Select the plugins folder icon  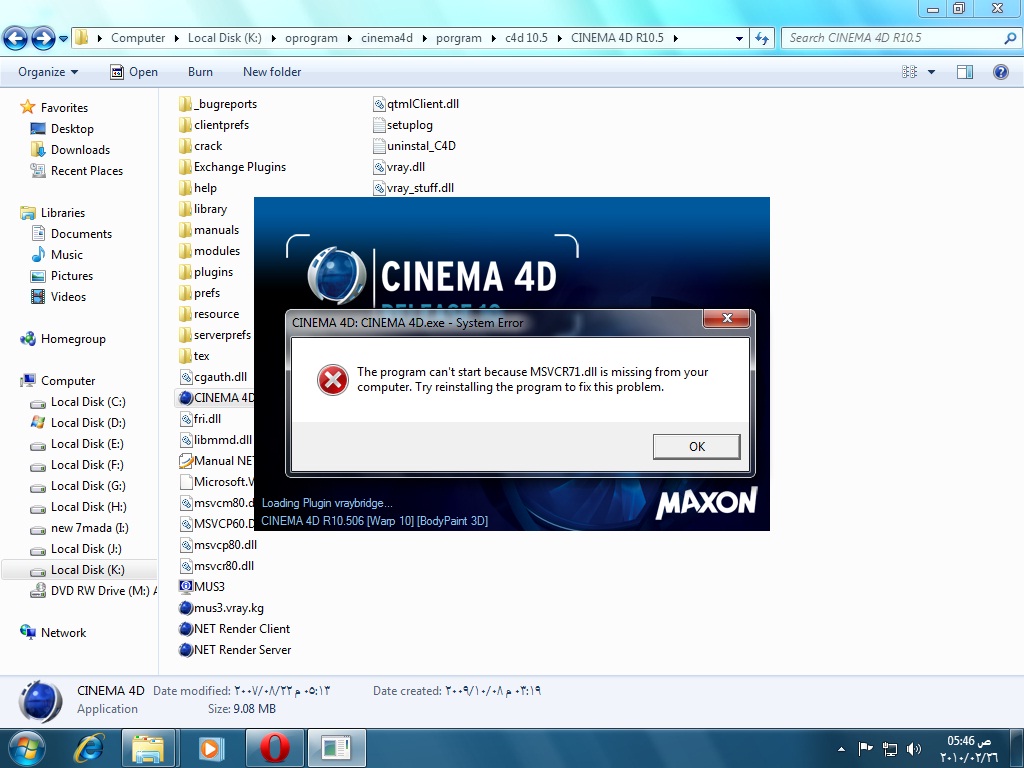(185, 272)
